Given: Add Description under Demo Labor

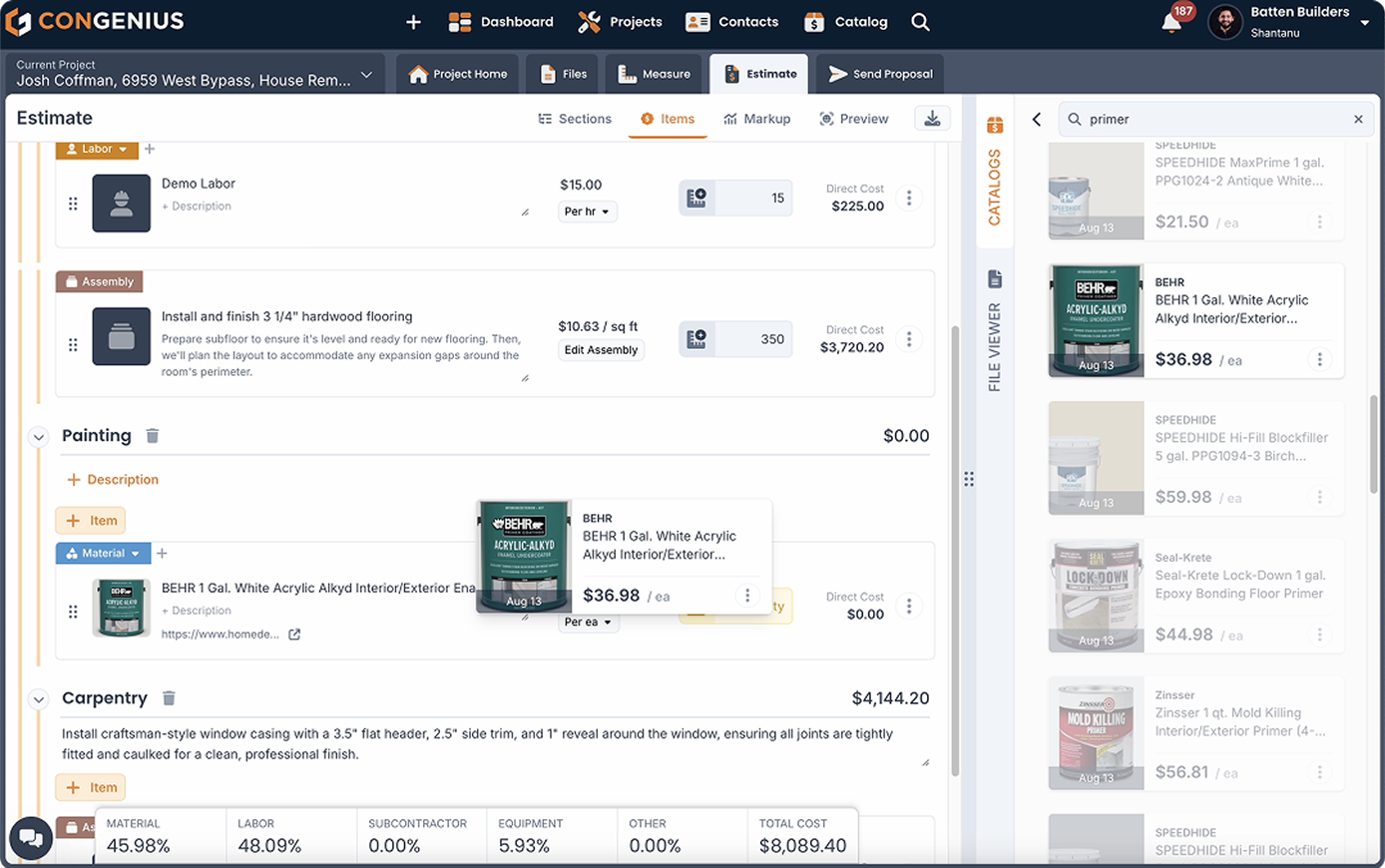Looking at the screenshot, I should [x=197, y=207].
